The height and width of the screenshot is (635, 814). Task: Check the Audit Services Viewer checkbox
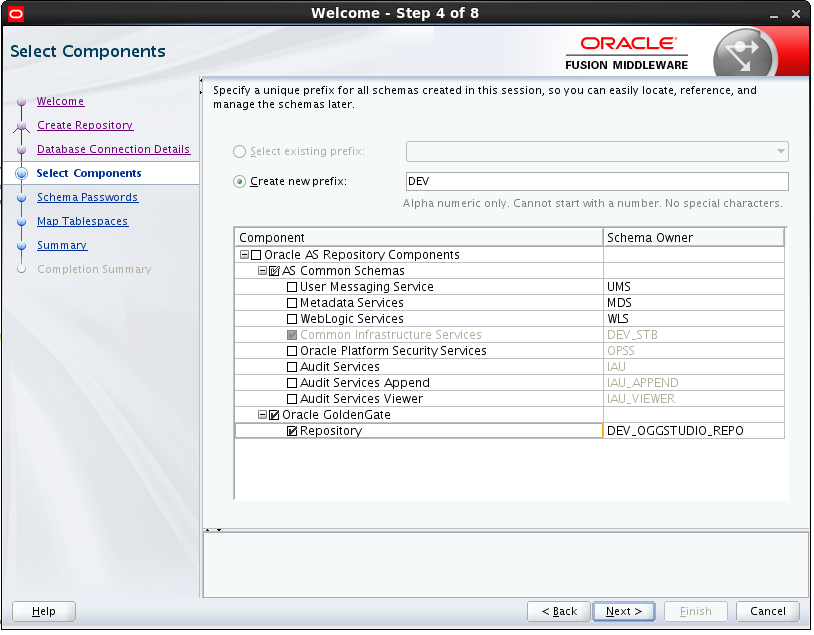click(x=292, y=399)
